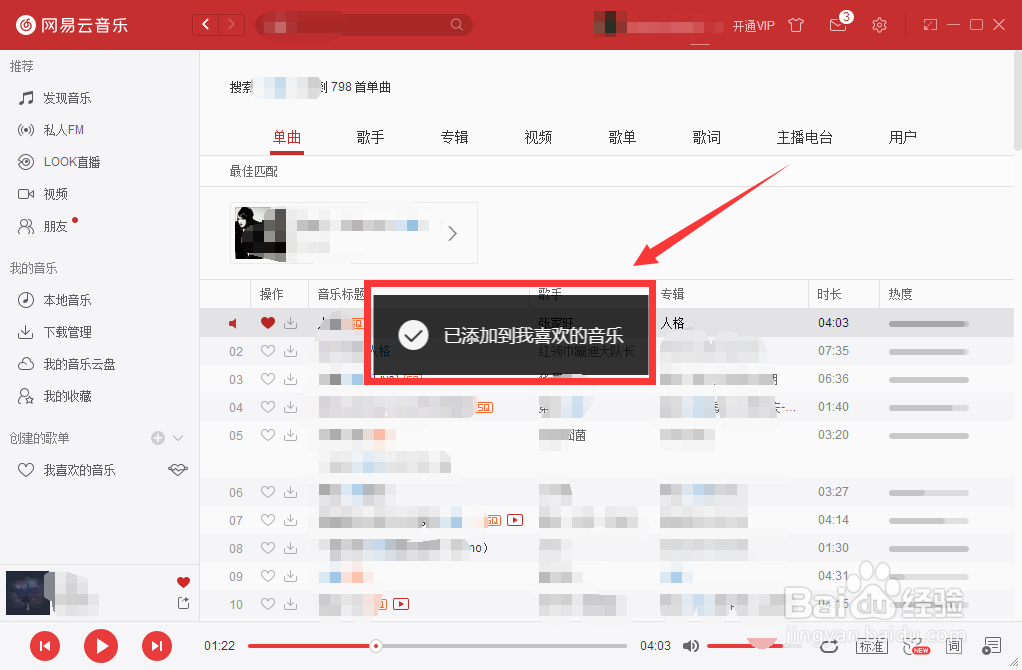1022x670 pixels.
Task: Like song in row 06
Action: click(x=268, y=492)
